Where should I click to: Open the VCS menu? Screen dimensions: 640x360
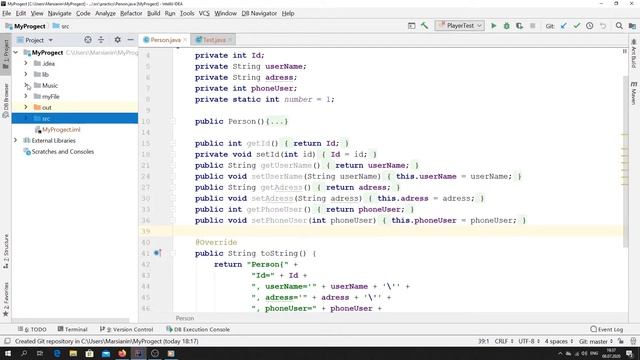(204, 13)
